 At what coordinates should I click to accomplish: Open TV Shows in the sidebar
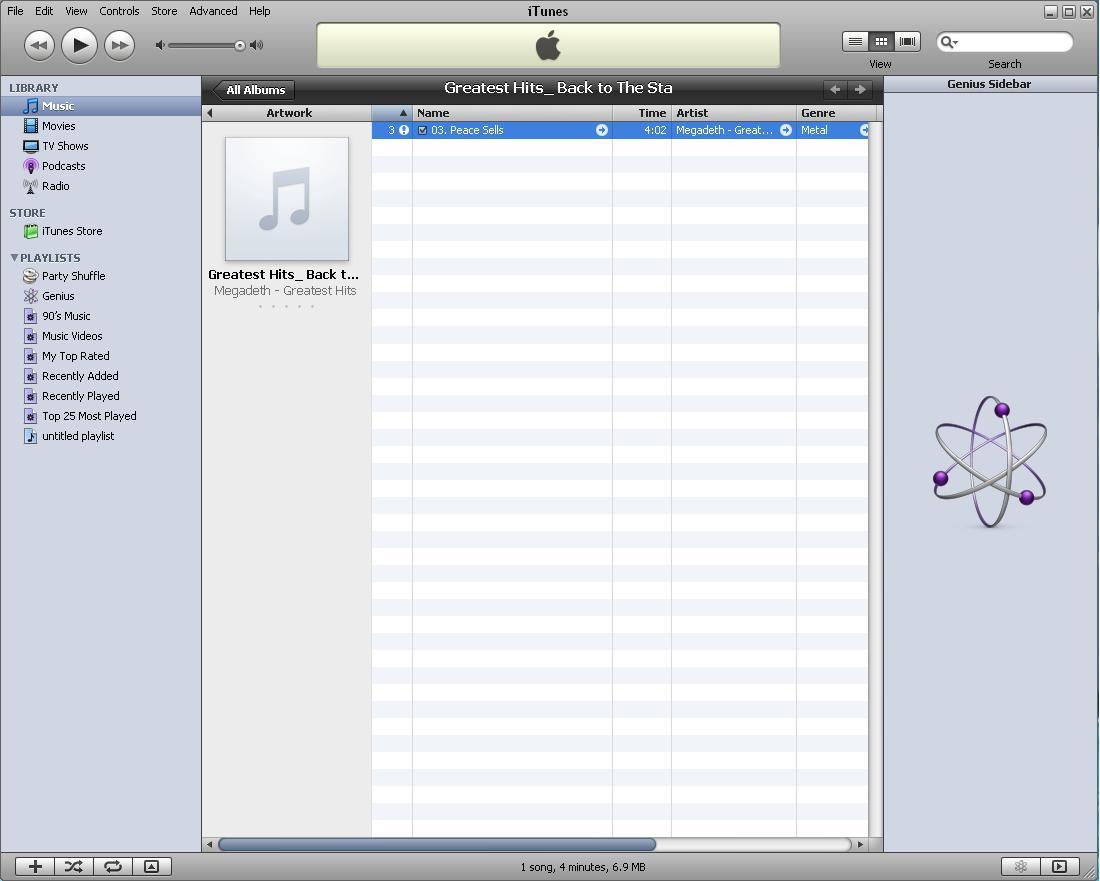point(101,146)
